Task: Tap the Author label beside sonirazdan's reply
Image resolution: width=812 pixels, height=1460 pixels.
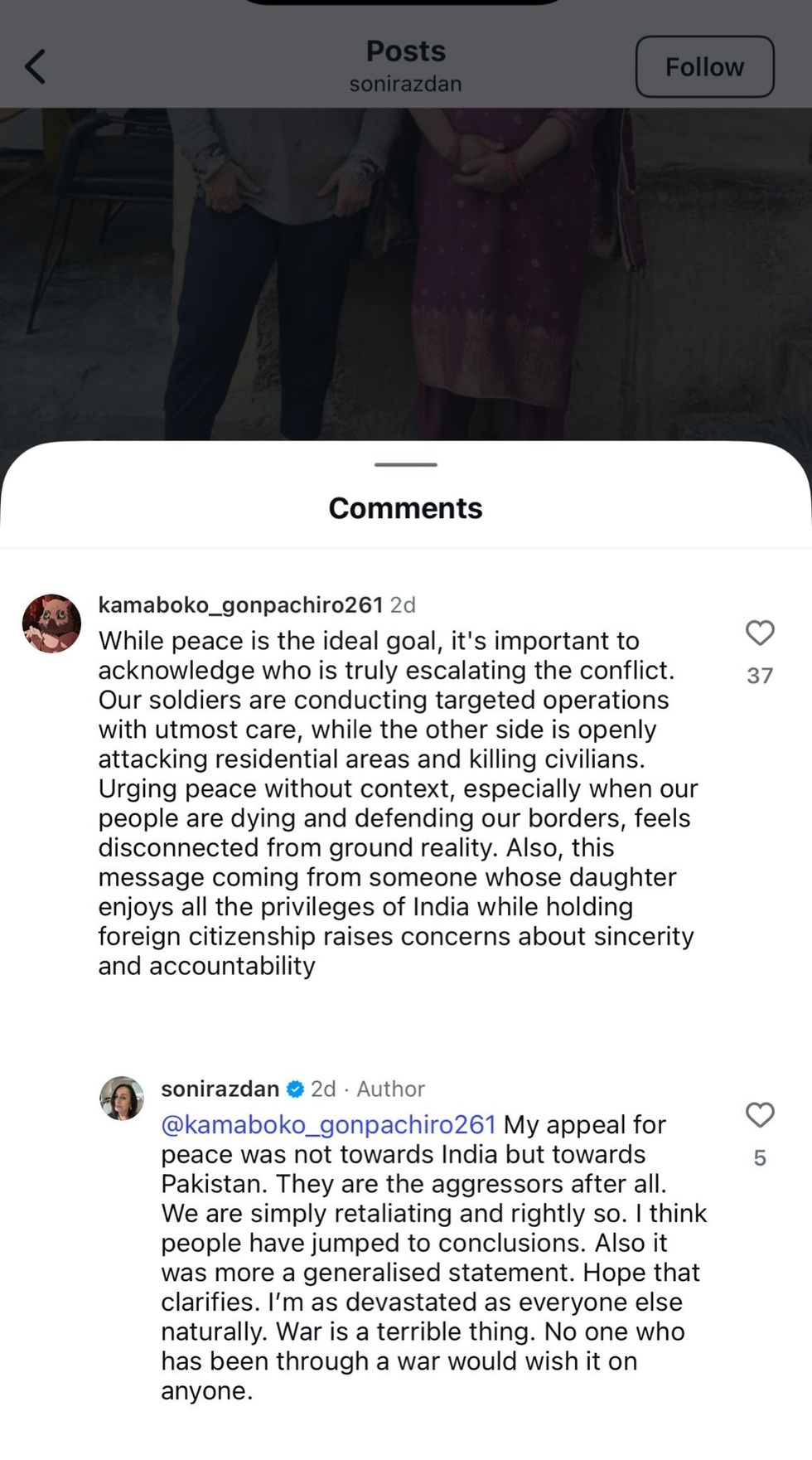Action: pyautogui.click(x=390, y=1089)
